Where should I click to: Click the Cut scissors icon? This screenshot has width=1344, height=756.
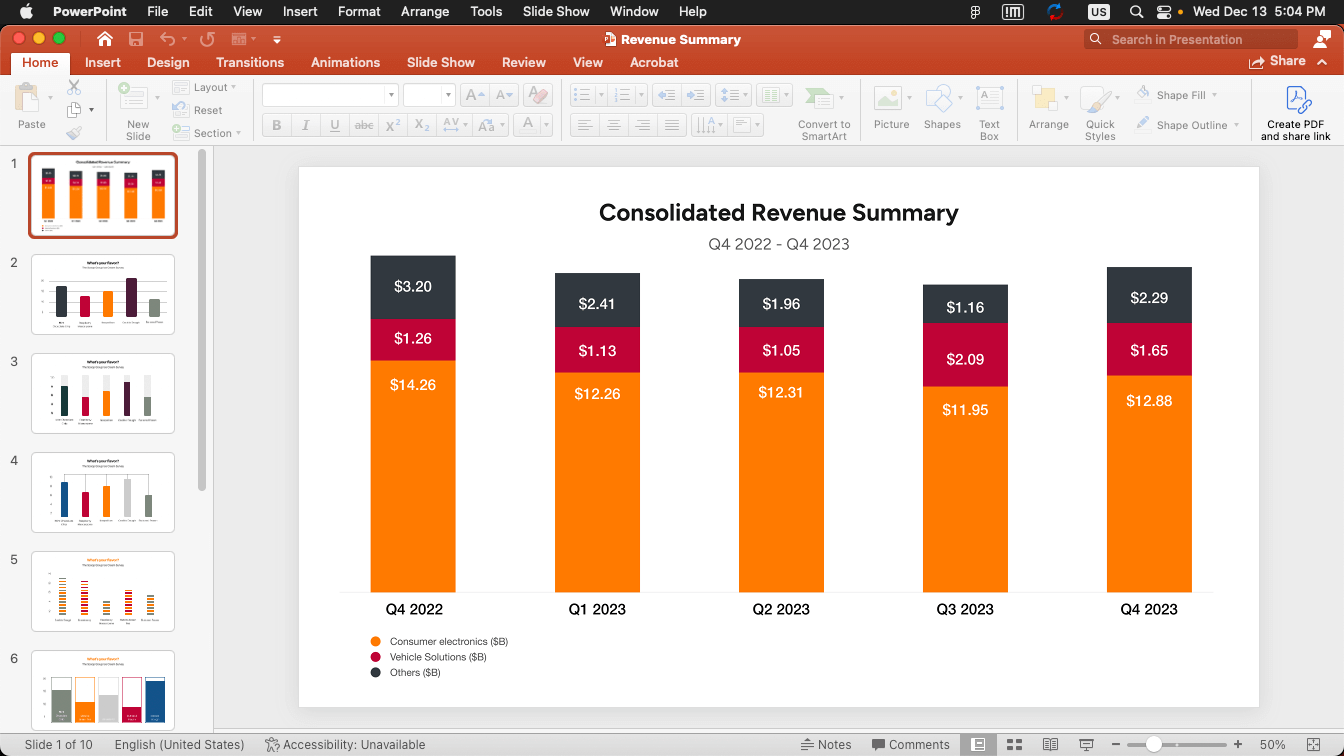click(74, 88)
